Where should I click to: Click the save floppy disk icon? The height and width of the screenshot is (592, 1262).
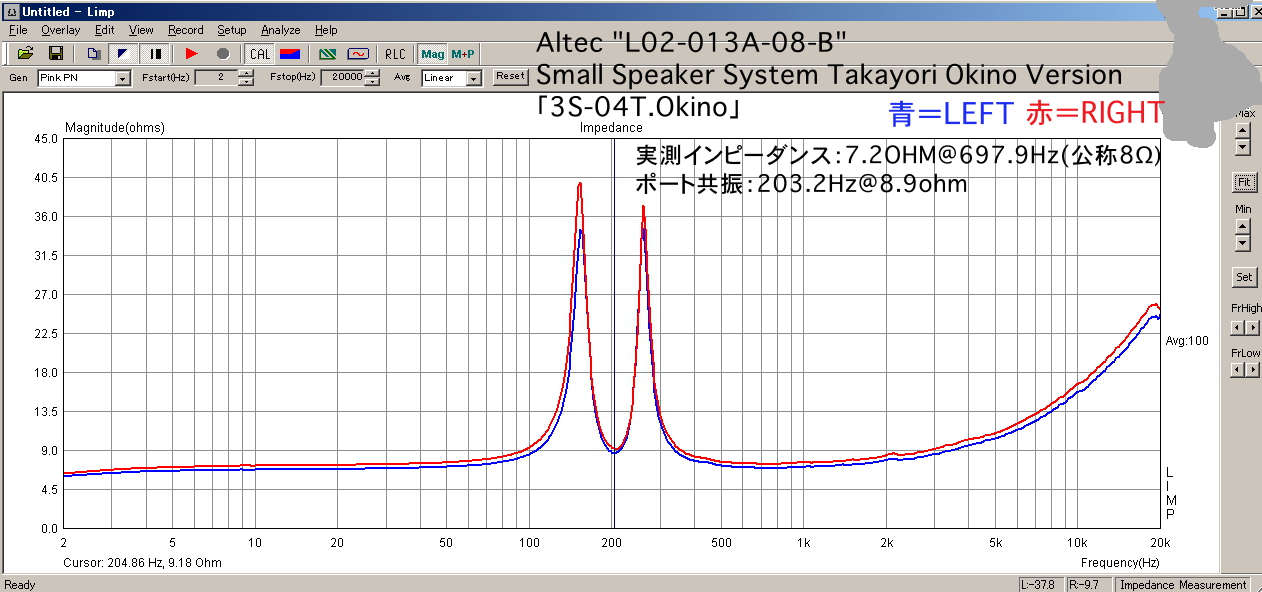coord(56,53)
